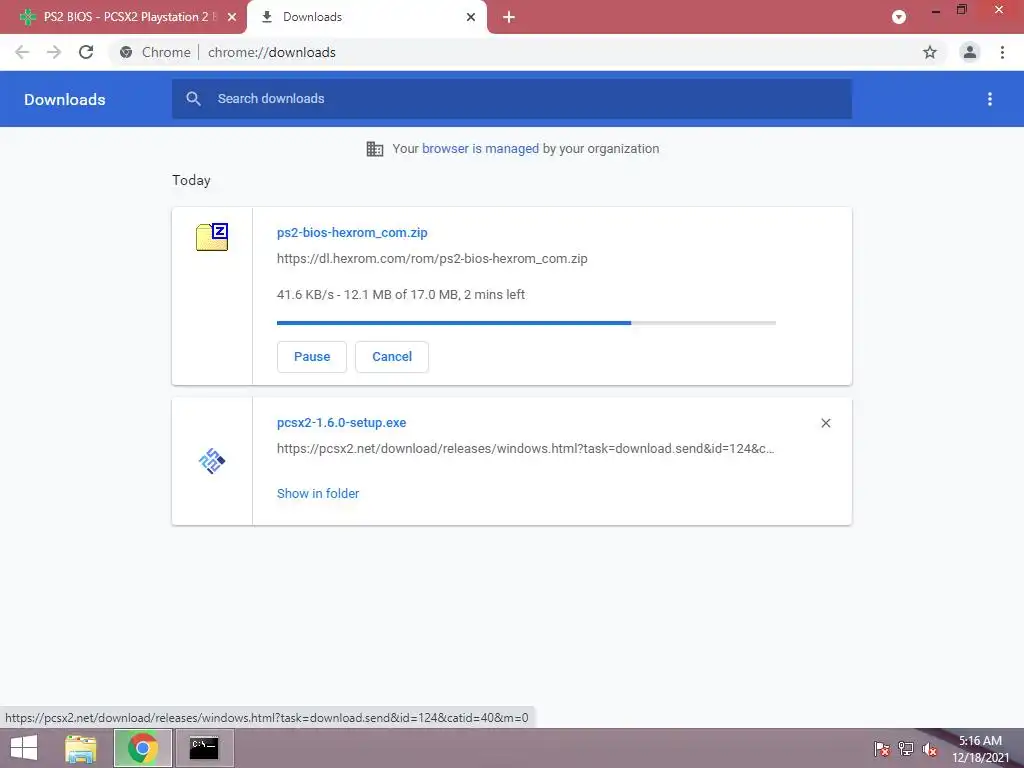The height and width of the screenshot is (768, 1024).
Task: Reload the downloads page
Action: pyautogui.click(x=86, y=52)
